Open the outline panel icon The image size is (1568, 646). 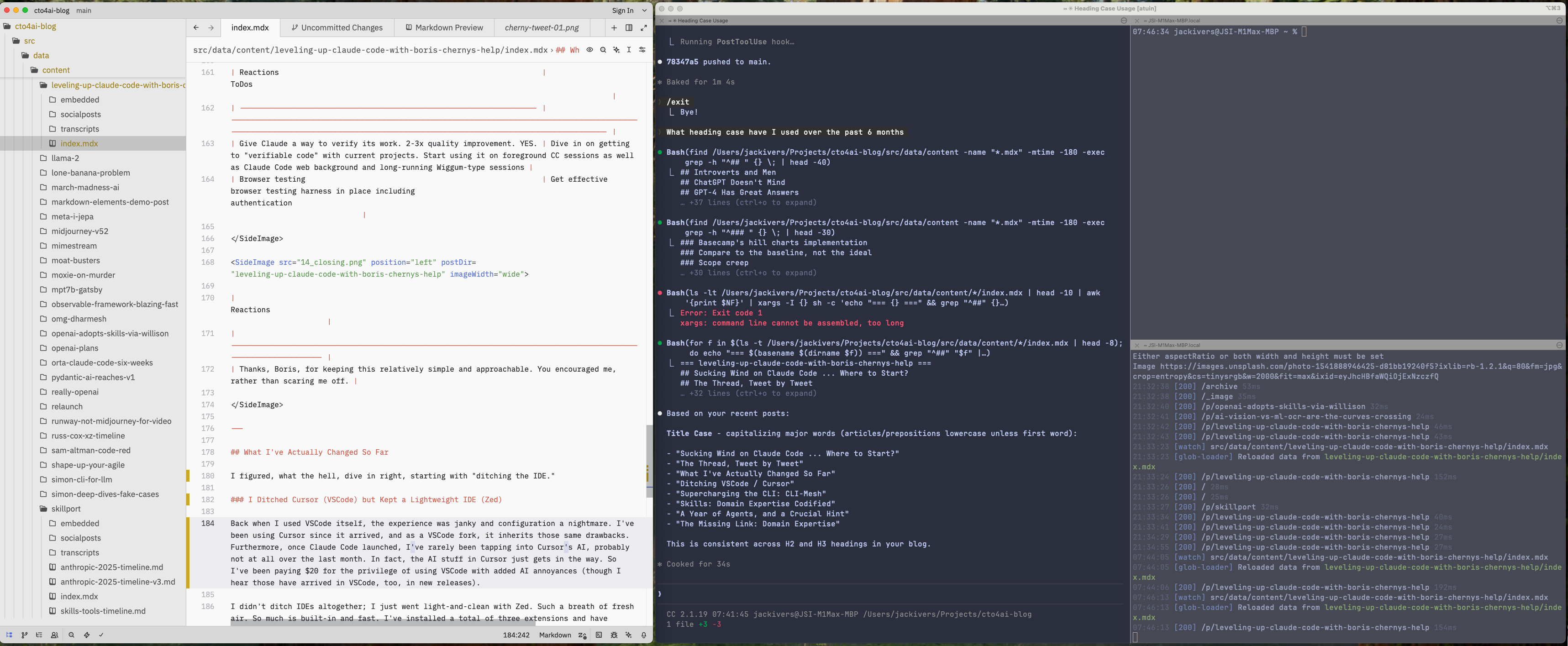coord(40,635)
